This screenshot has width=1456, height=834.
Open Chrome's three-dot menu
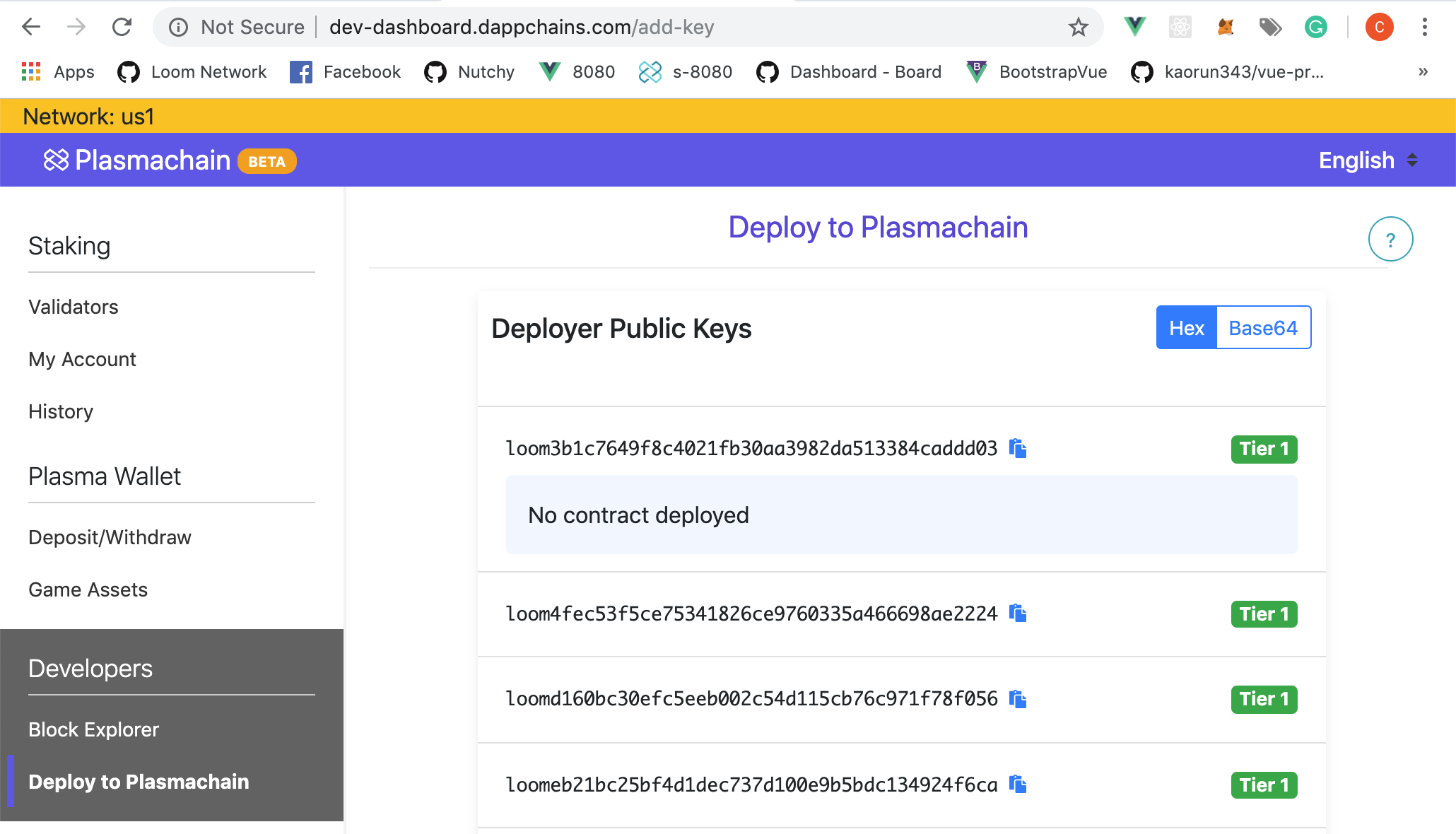(1425, 27)
